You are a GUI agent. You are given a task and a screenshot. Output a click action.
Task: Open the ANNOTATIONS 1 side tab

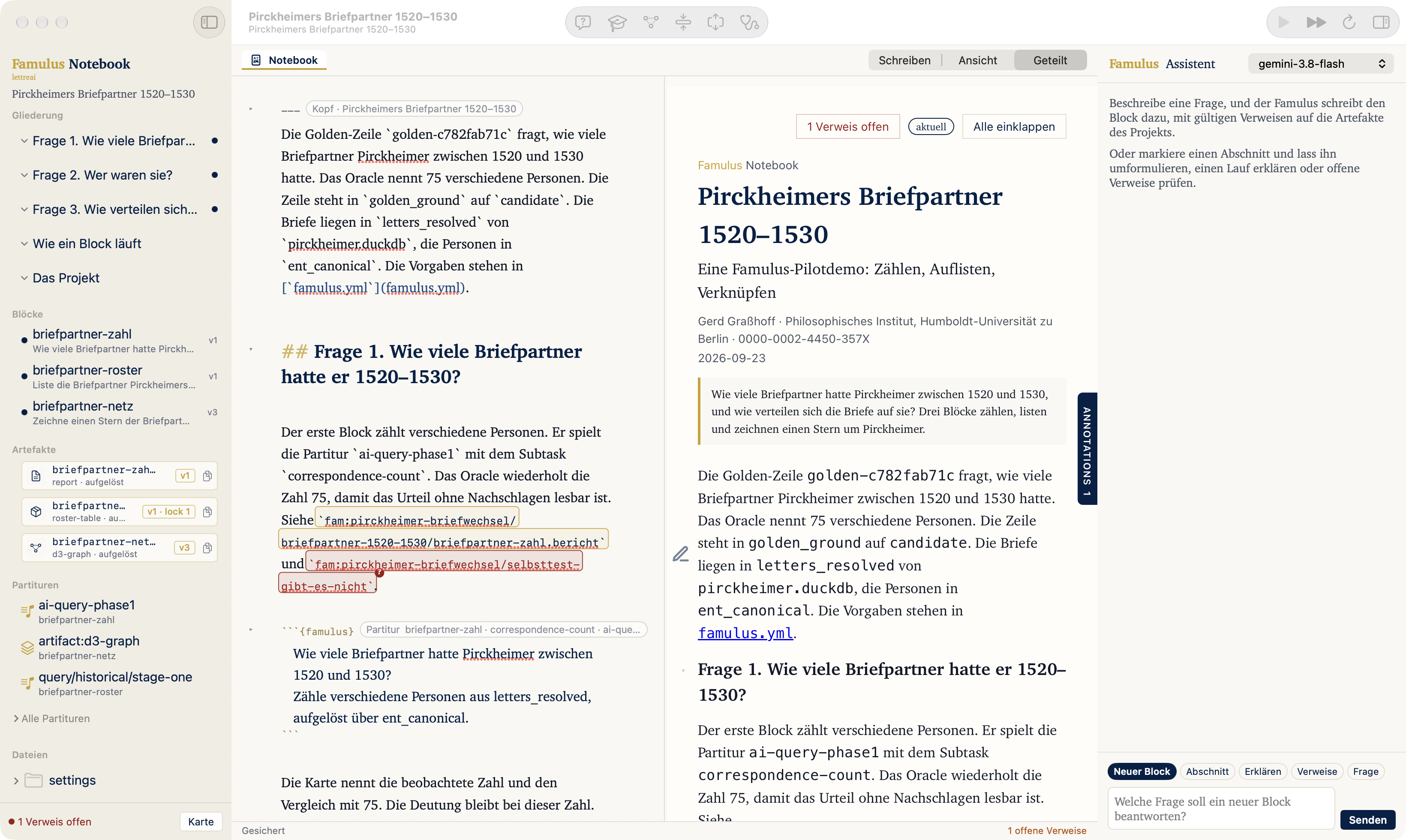(1087, 448)
